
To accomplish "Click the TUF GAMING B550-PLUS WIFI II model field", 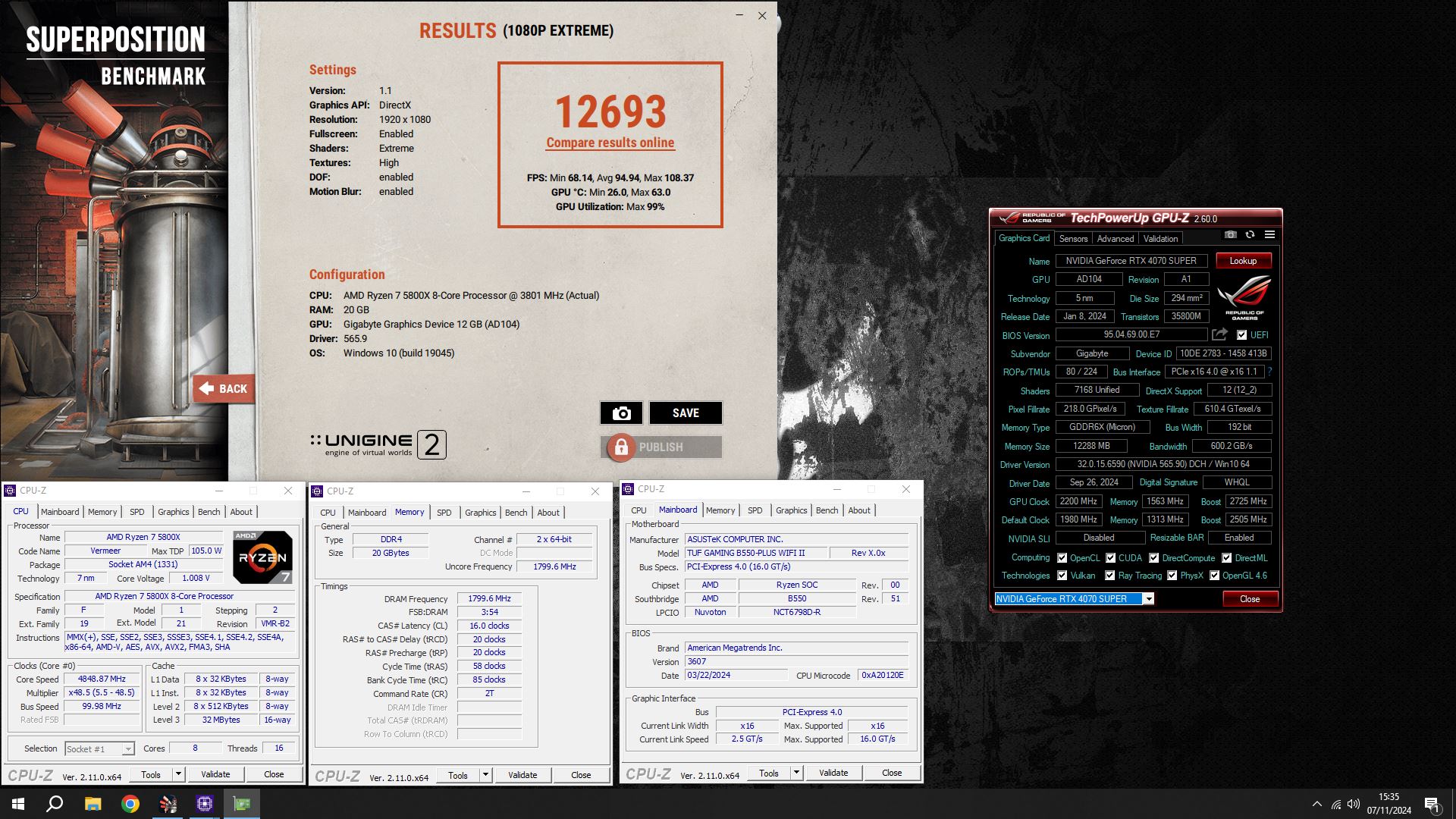I will (x=755, y=553).
